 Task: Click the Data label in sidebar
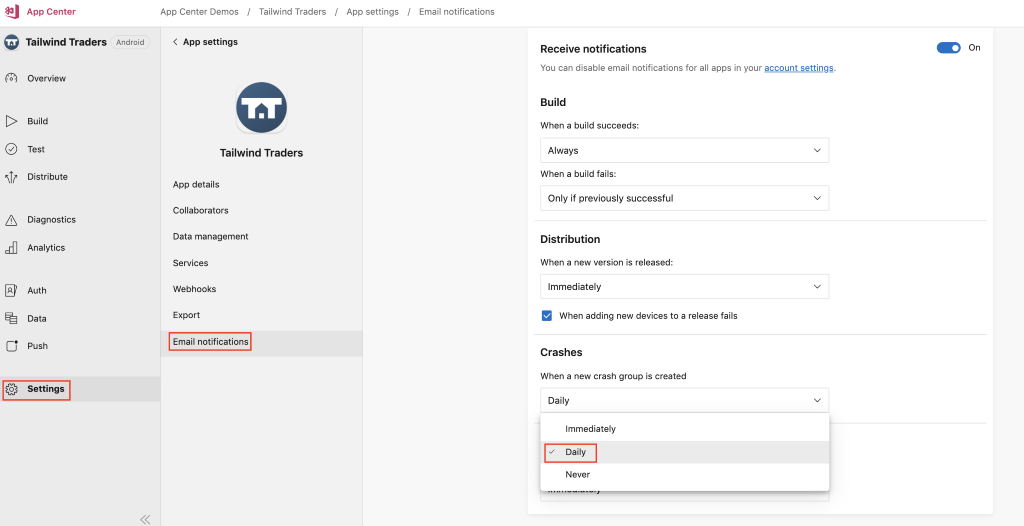[37, 318]
